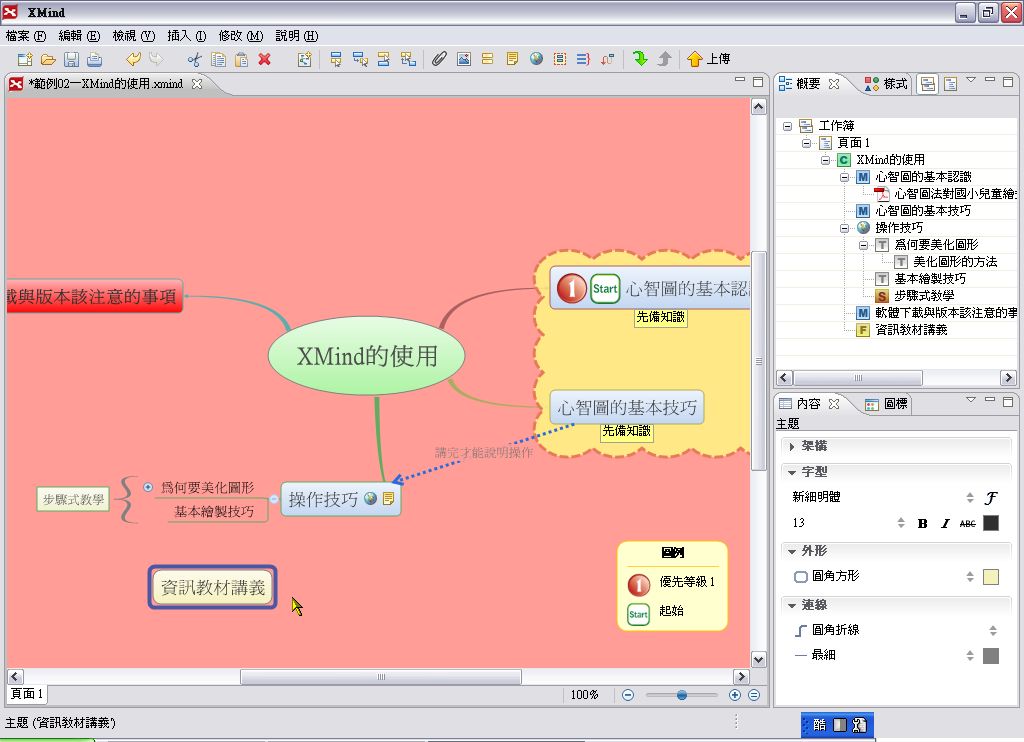Click the Insert Image toolbar icon
The width and height of the screenshot is (1024, 742).
[x=464, y=59]
